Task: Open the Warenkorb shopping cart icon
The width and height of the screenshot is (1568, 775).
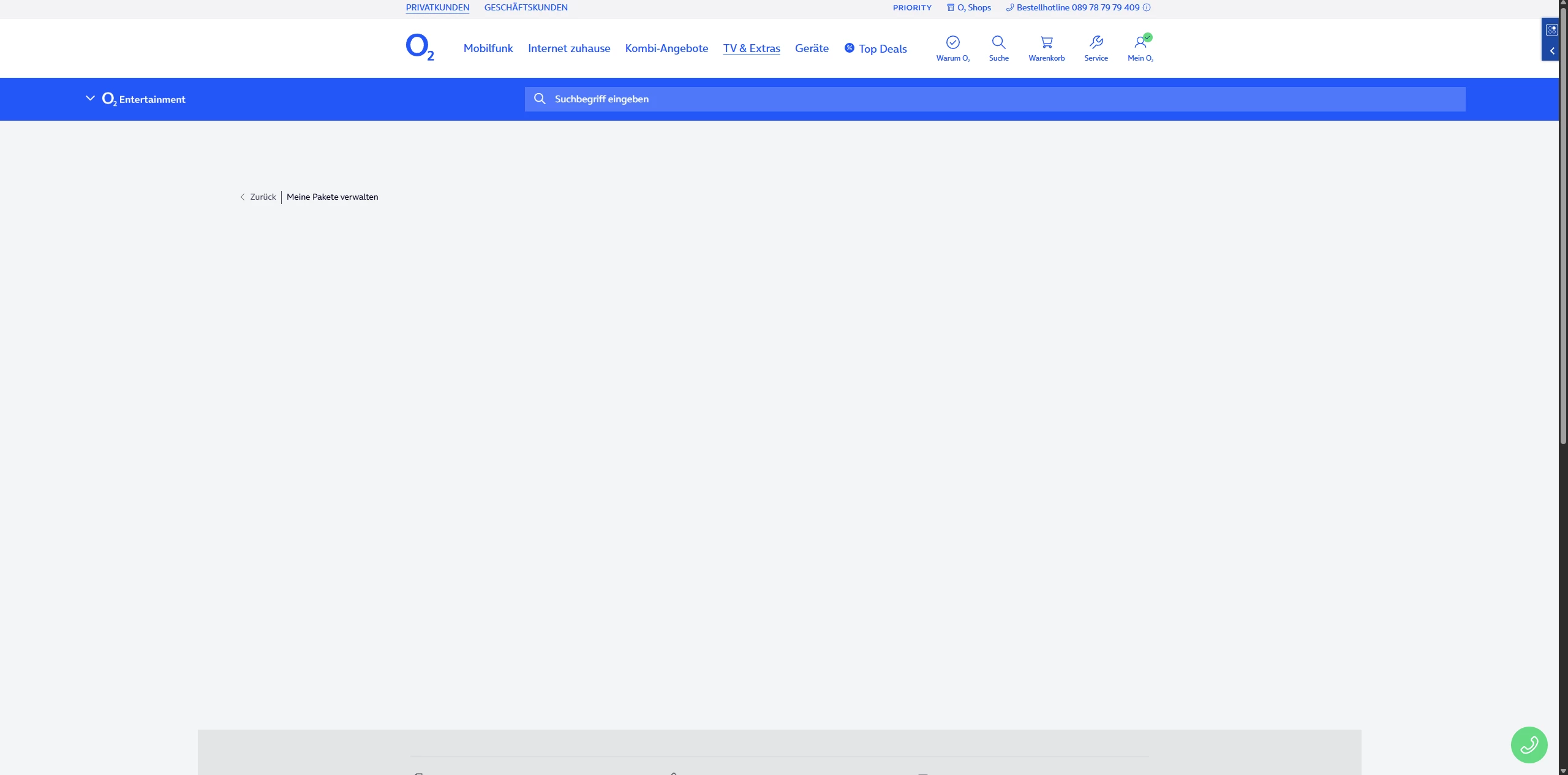Action: coord(1046,43)
